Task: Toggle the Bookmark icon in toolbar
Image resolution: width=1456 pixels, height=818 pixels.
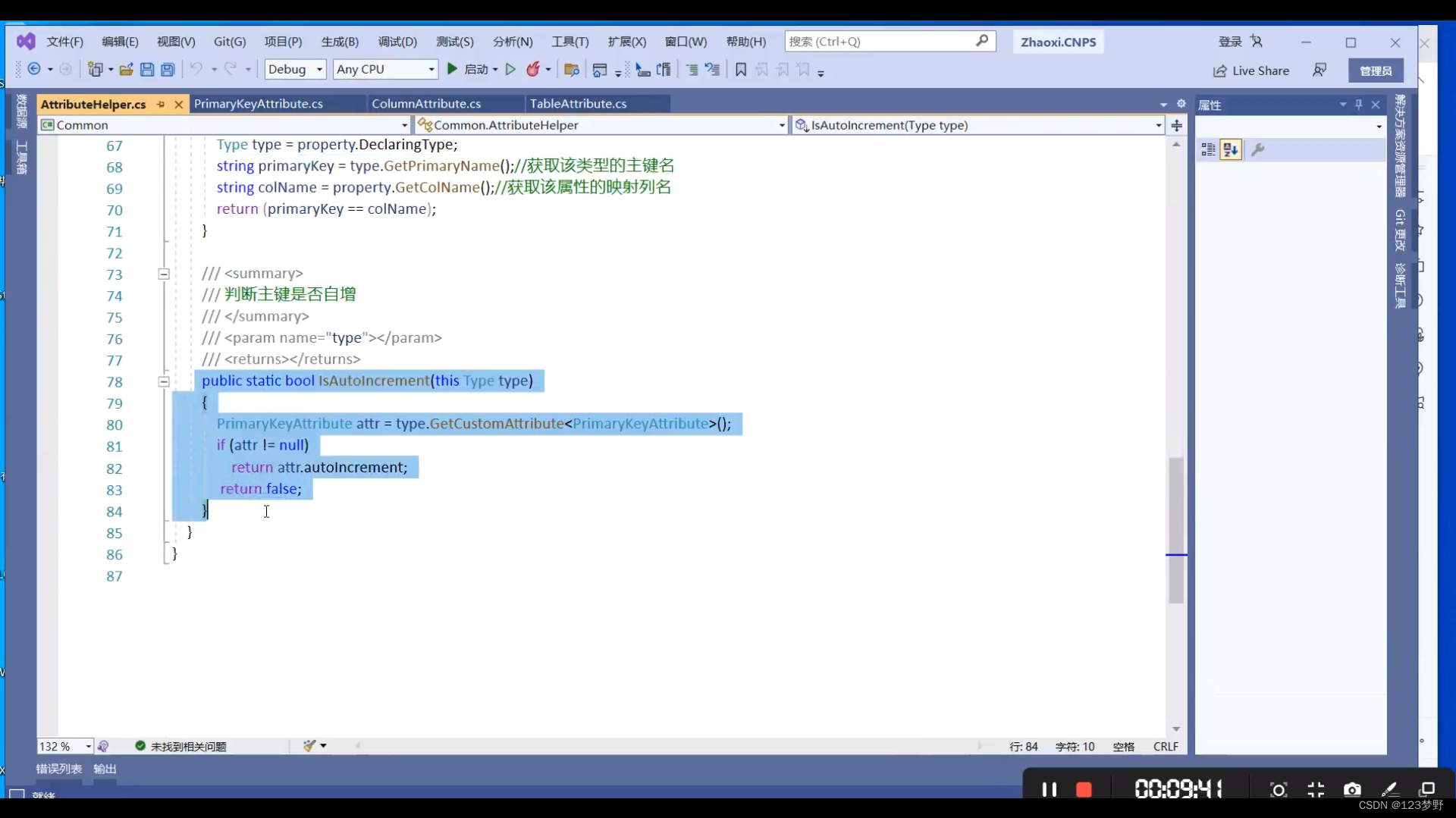Action: [741, 70]
